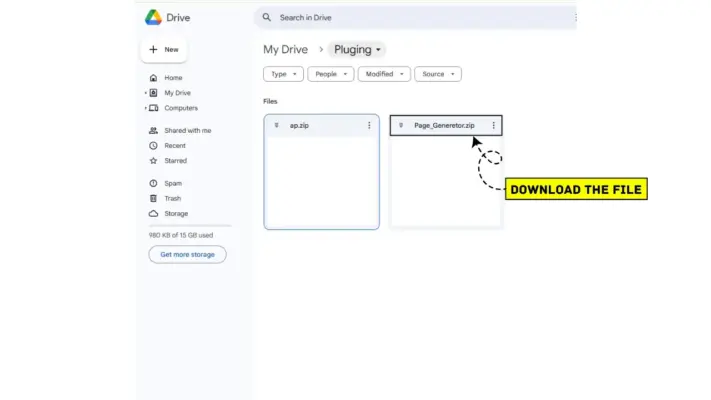Open more actions for Page_Generetor.zip
The width and height of the screenshot is (711, 400).
point(493,125)
